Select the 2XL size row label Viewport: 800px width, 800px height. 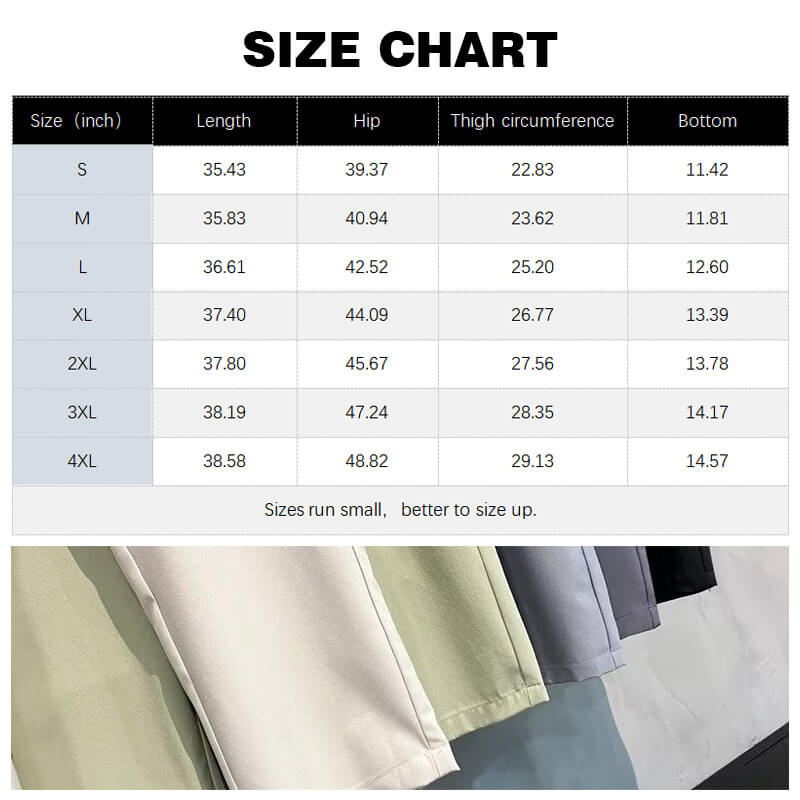(x=82, y=364)
